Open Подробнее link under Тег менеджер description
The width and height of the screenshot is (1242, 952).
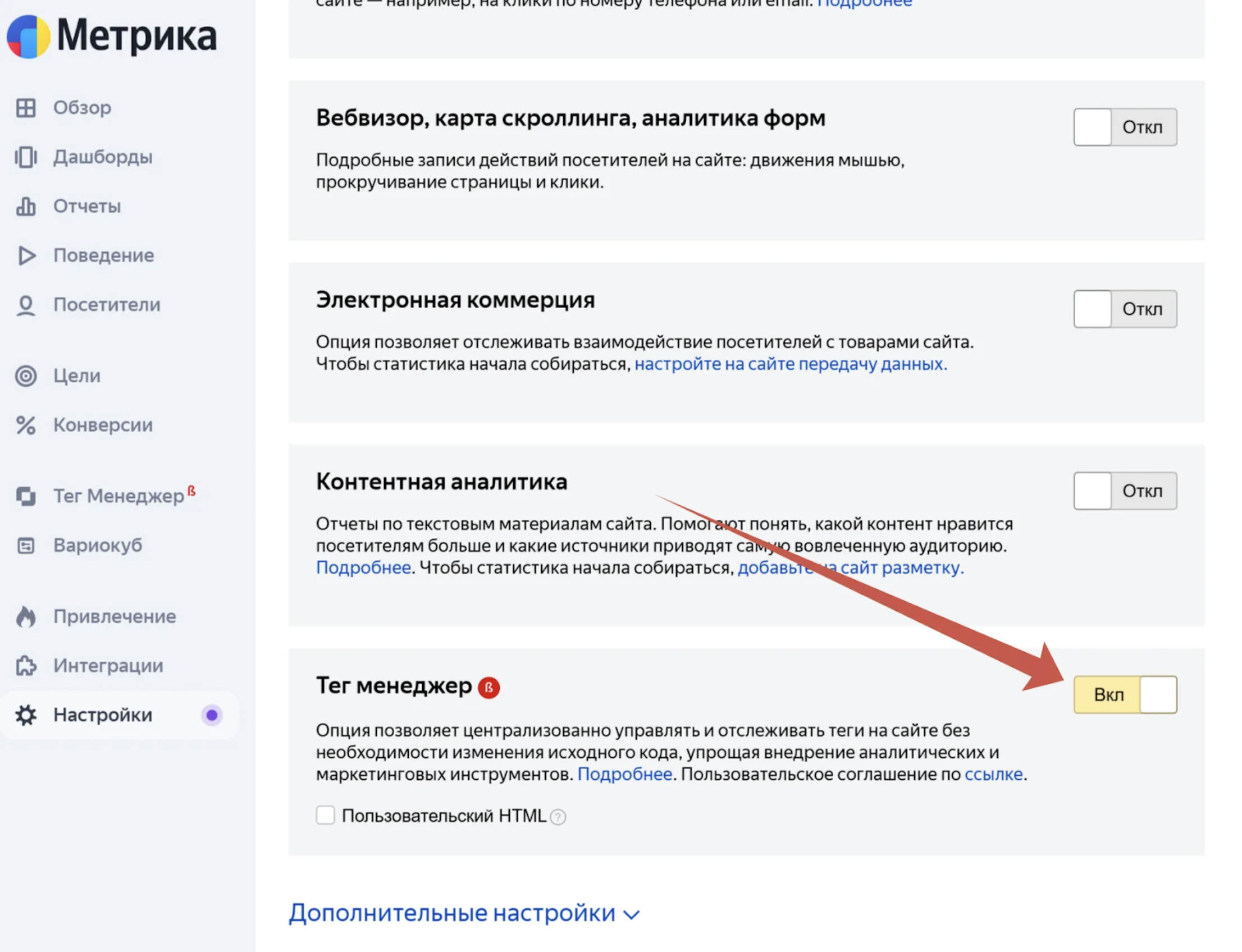pyautogui.click(x=624, y=774)
